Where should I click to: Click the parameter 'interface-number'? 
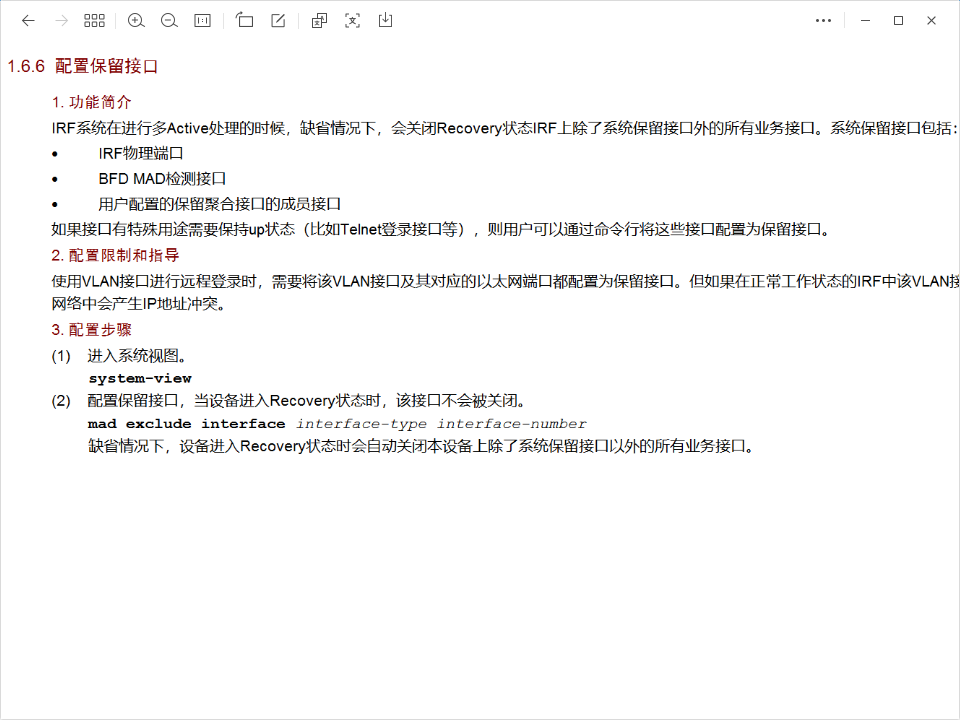[x=511, y=424]
